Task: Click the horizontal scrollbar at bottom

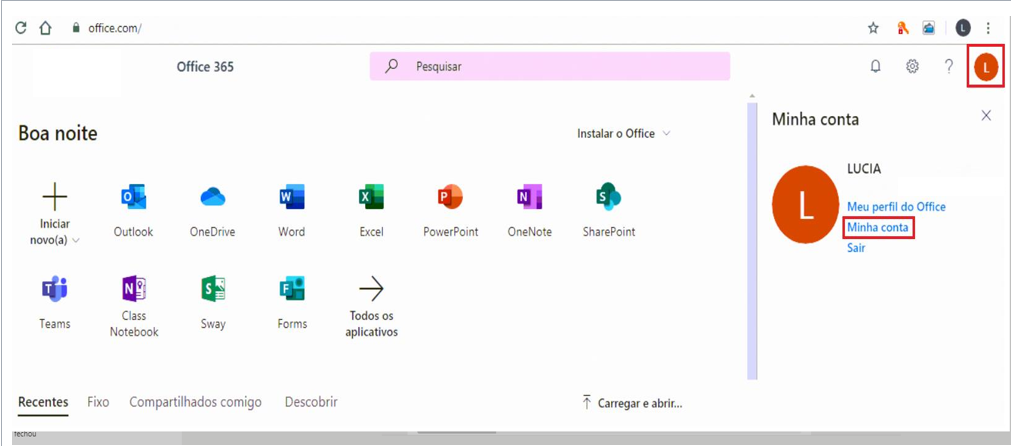Action: [457, 432]
